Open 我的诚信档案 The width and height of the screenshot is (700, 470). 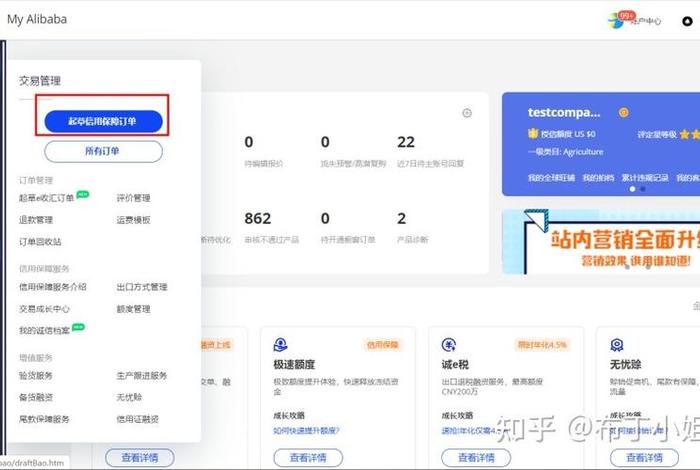[44, 330]
